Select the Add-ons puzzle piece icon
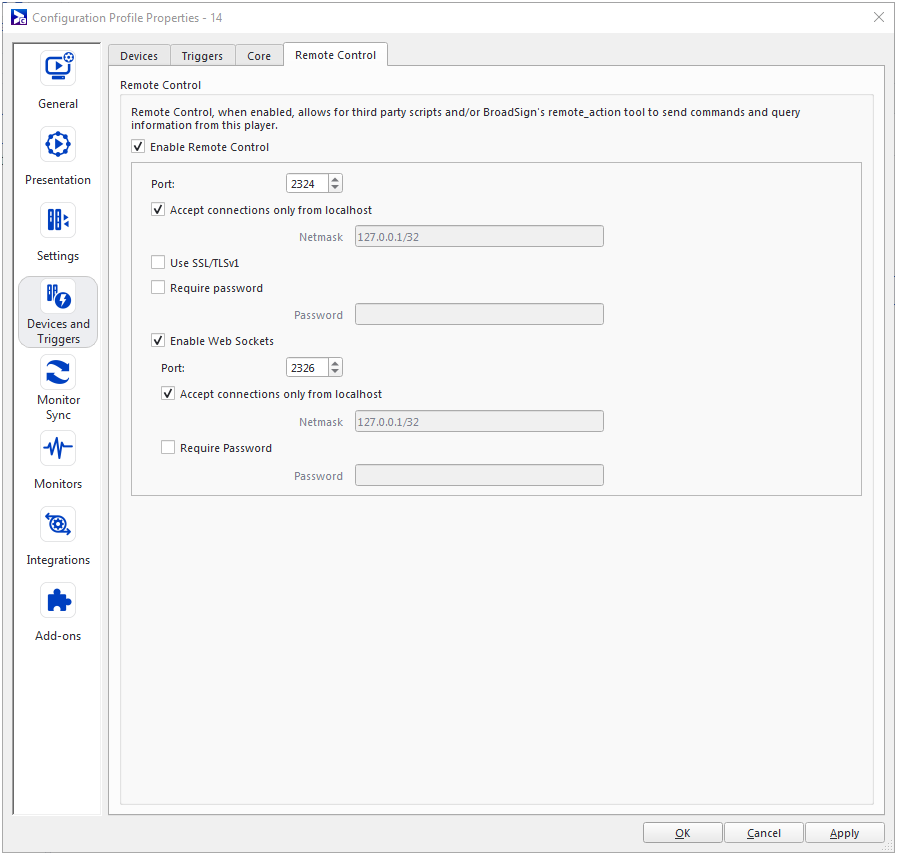Image resolution: width=897 pixels, height=855 pixels. click(58, 601)
